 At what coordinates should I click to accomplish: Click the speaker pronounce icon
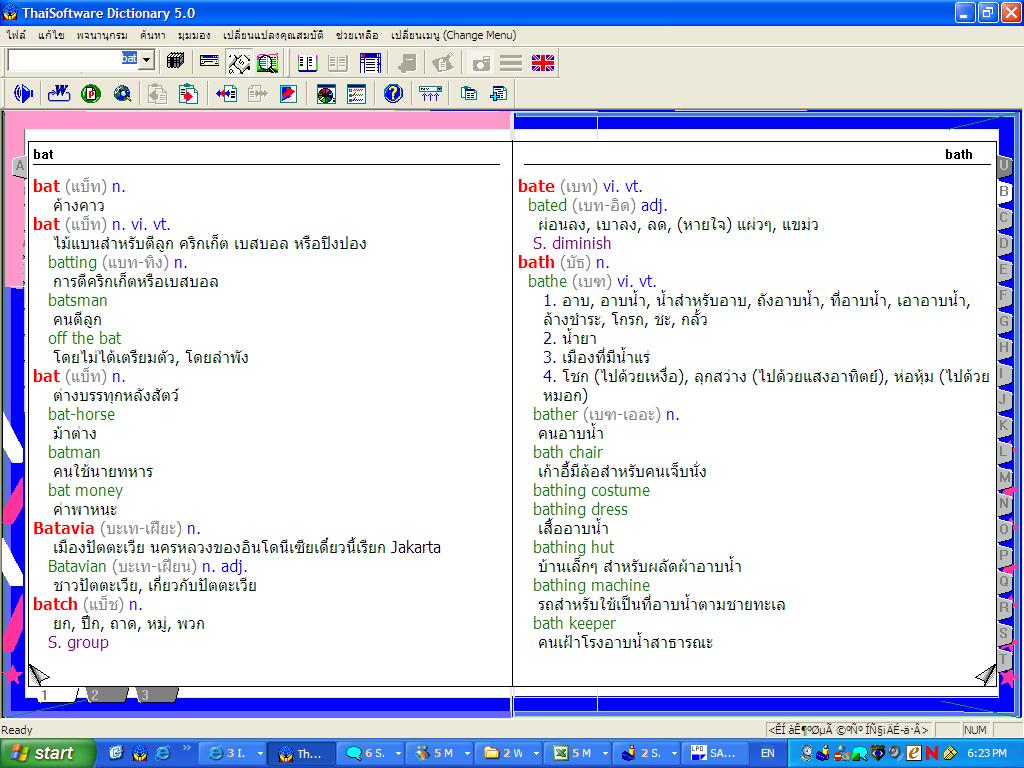click(x=24, y=93)
